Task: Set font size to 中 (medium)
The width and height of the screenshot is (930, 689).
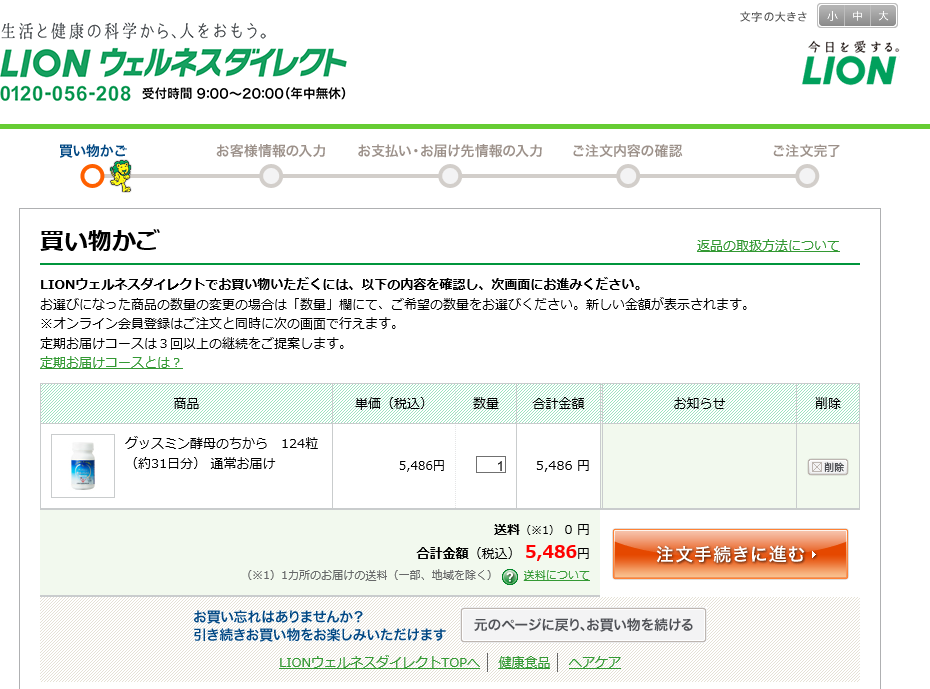Action: [858, 16]
